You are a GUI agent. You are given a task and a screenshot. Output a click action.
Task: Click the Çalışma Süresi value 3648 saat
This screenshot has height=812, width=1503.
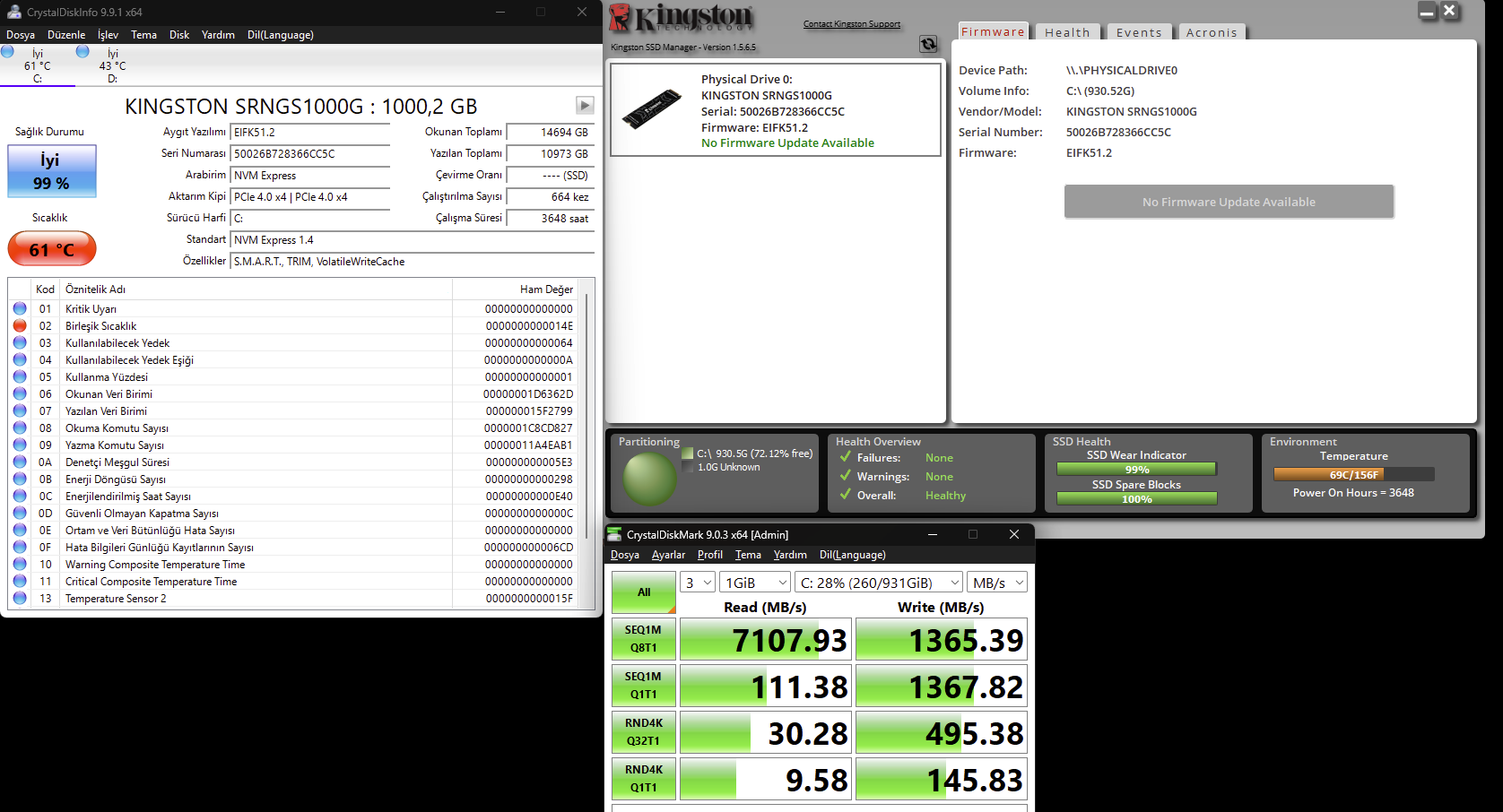click(549, 218)
